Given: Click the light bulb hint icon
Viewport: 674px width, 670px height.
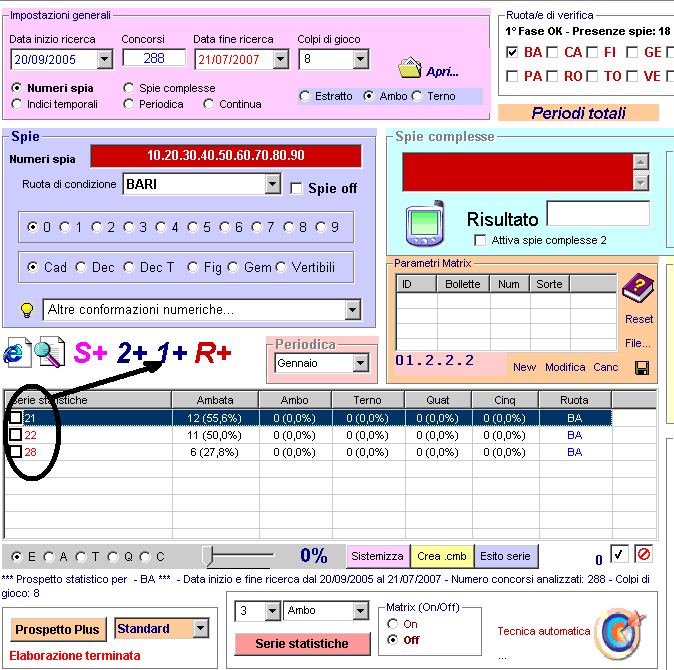Looking at the screenshot, I should click(x=27, y=309).
